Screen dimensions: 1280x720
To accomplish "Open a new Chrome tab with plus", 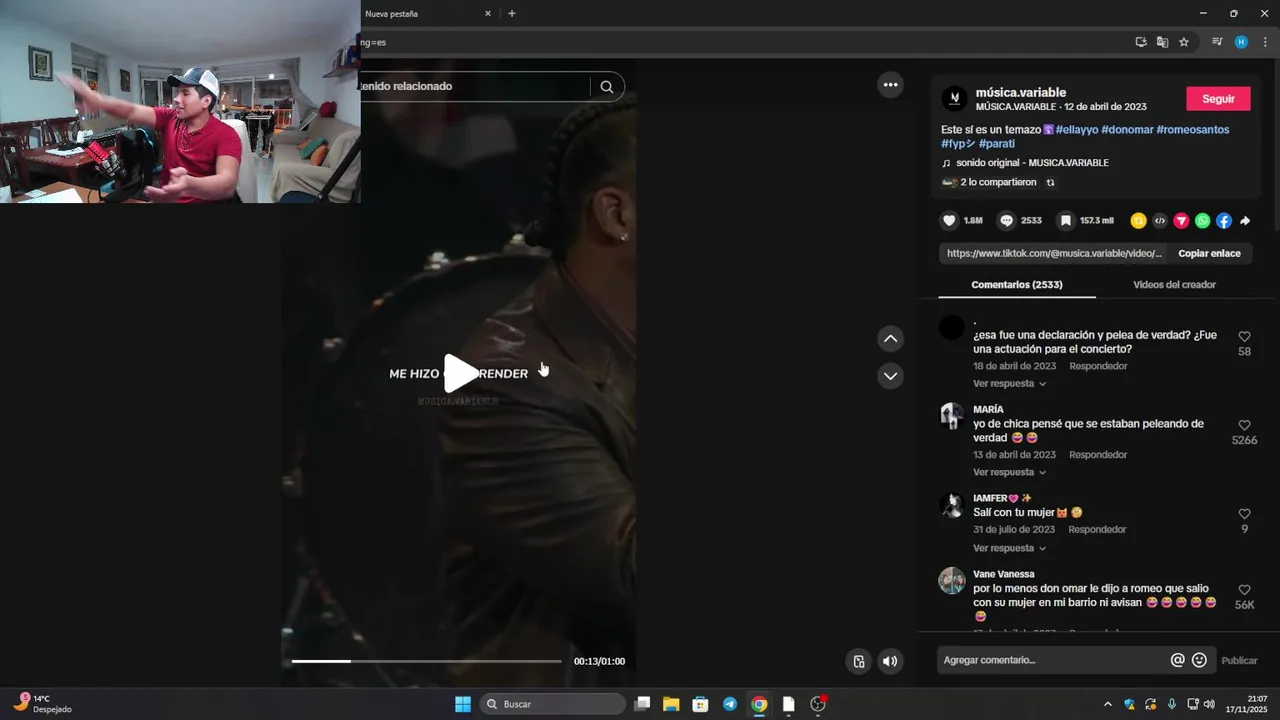I will click(x=512, y=14).
